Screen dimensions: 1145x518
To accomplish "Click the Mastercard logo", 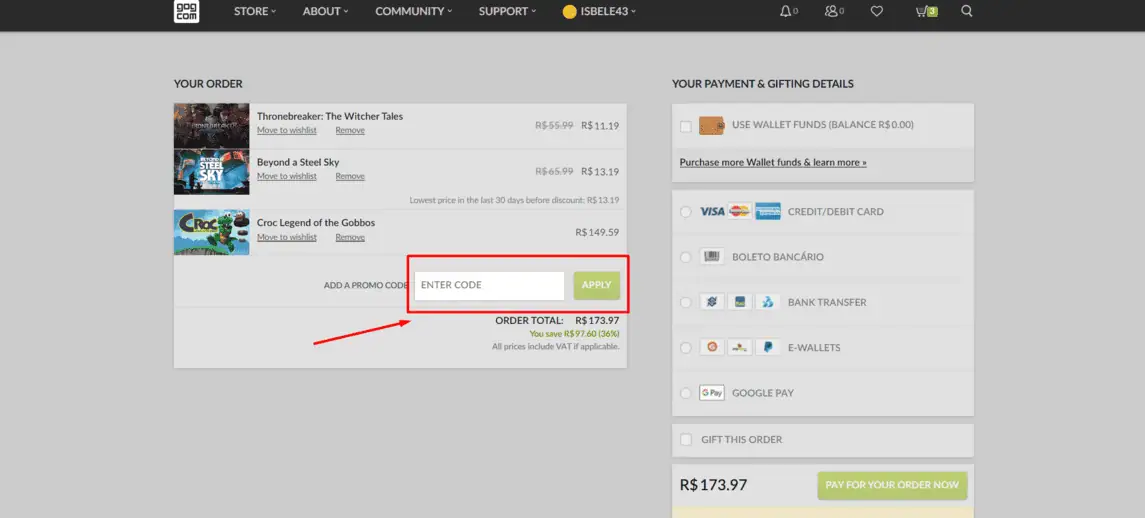I will (739, 212).
